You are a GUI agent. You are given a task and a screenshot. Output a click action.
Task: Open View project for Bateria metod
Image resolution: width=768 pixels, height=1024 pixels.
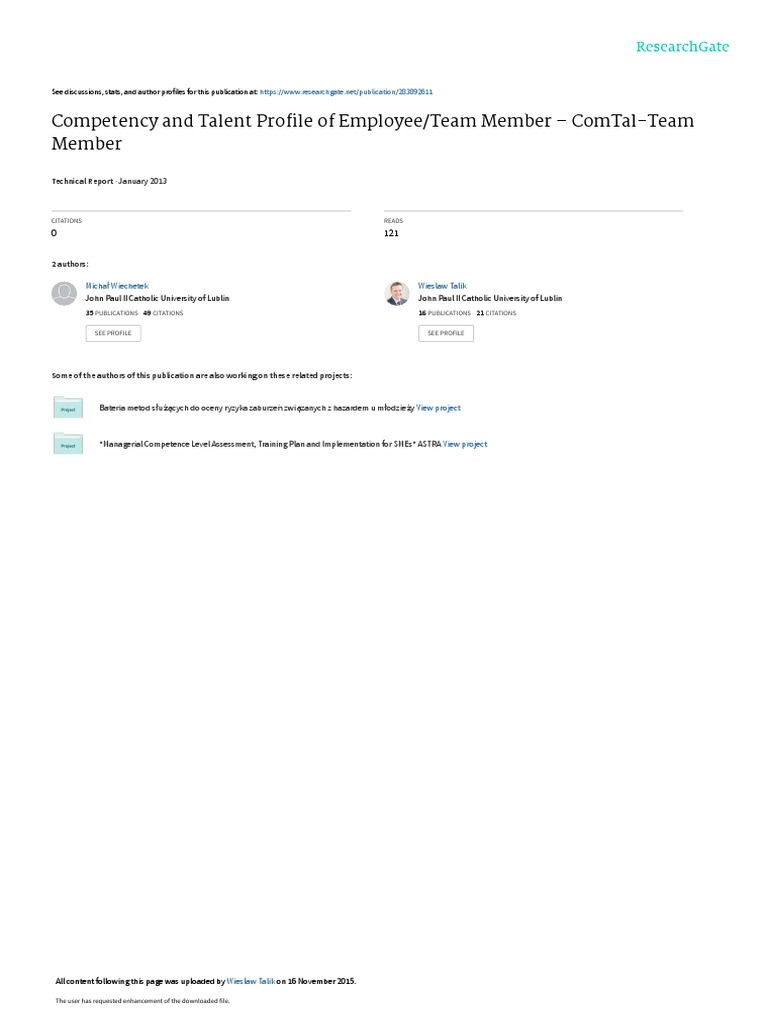438,408
